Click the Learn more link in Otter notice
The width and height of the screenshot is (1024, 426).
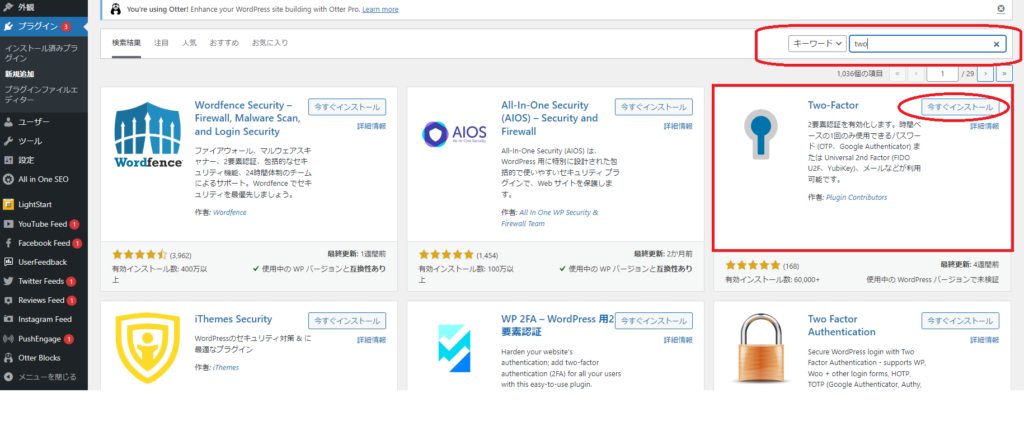(380, 9)
